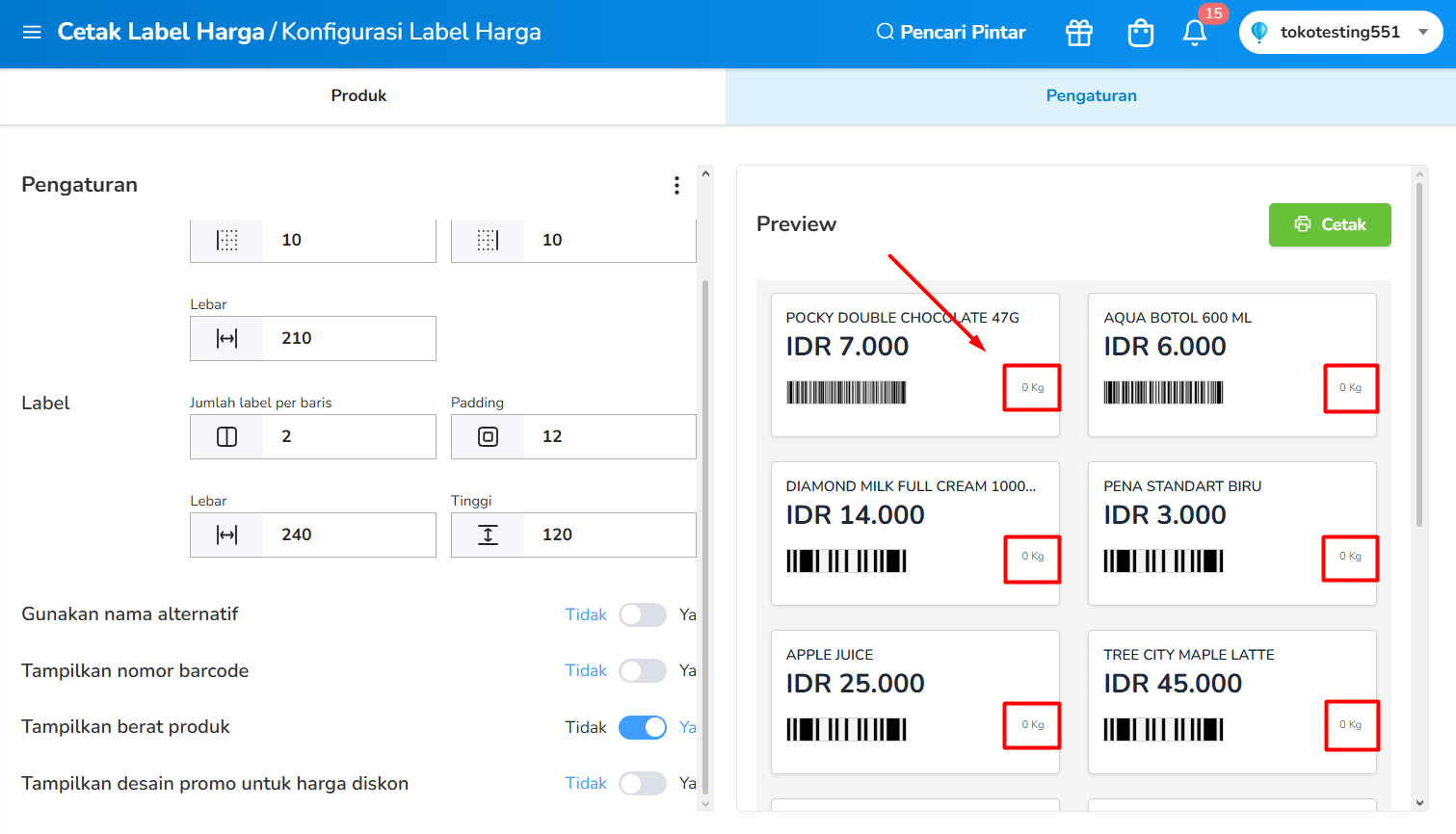Viewport: 1456px width, 834px height.
Task: Click the Padding icon beside value 12
Action: click(x=488, y=436)
